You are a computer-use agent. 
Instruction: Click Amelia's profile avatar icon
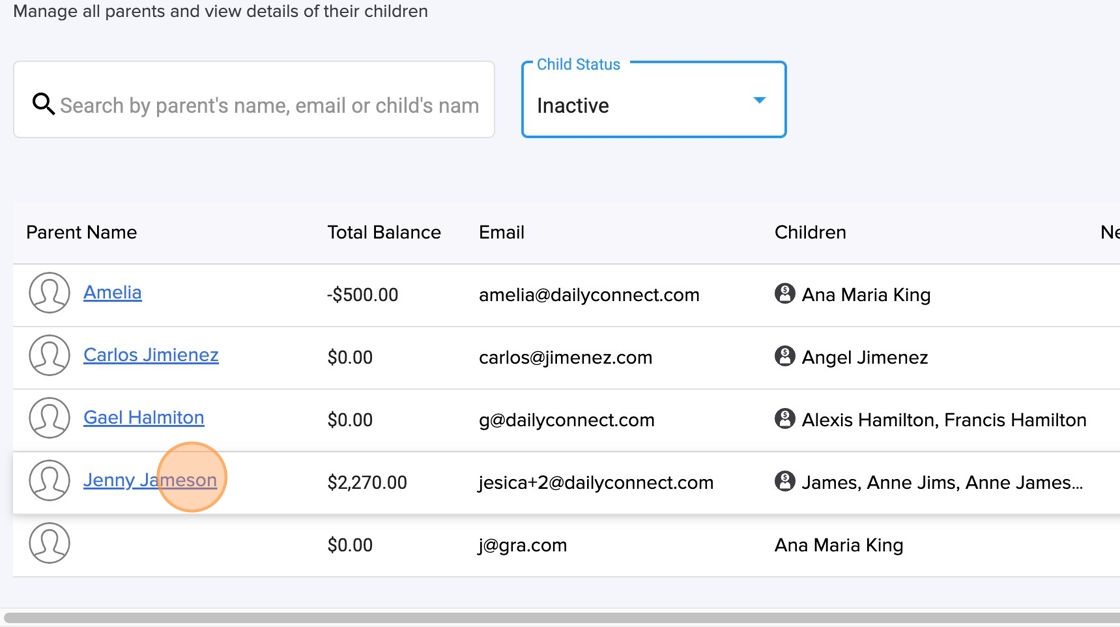[x=49, y=294]
